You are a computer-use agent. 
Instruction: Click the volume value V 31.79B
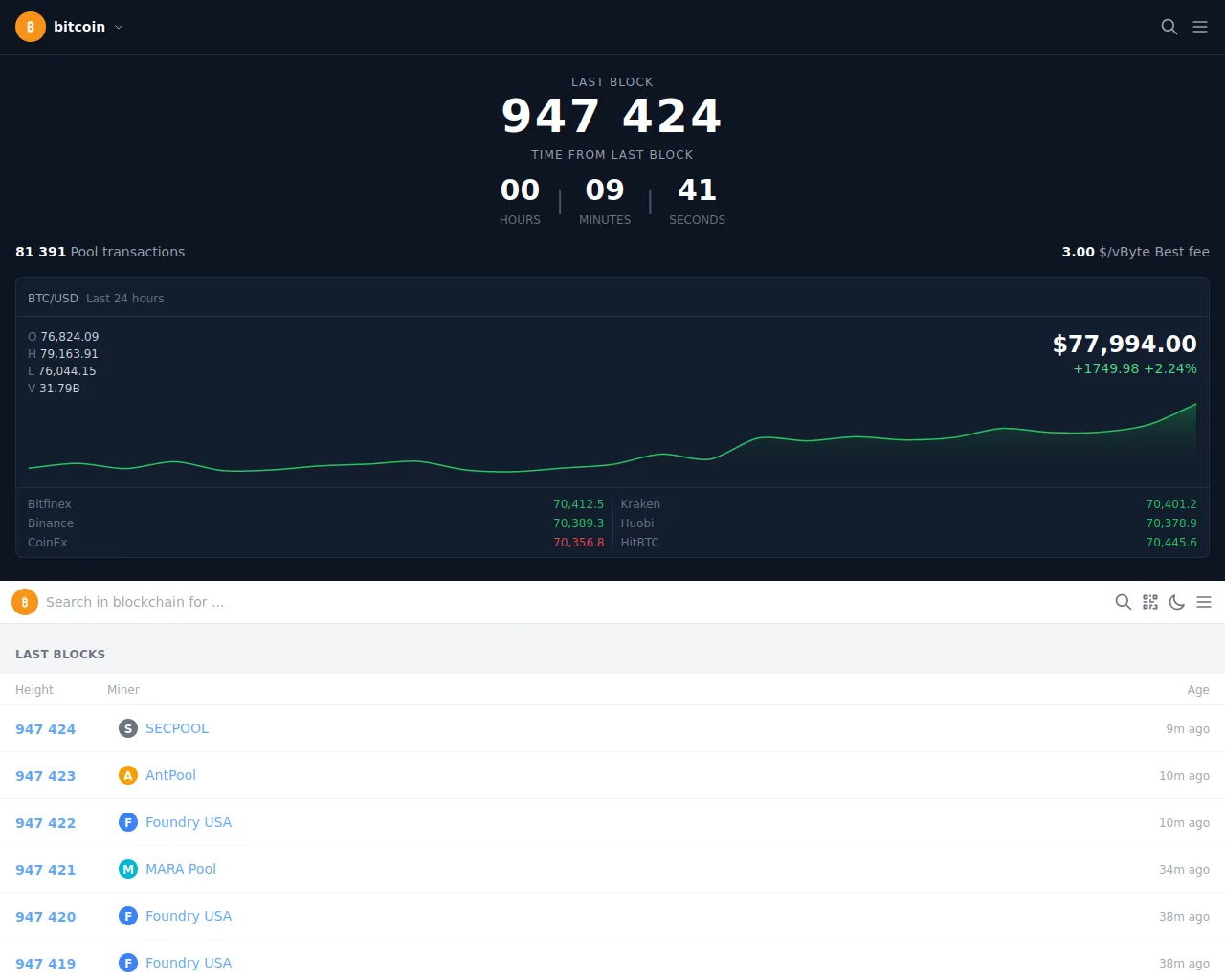click(54, 389)
